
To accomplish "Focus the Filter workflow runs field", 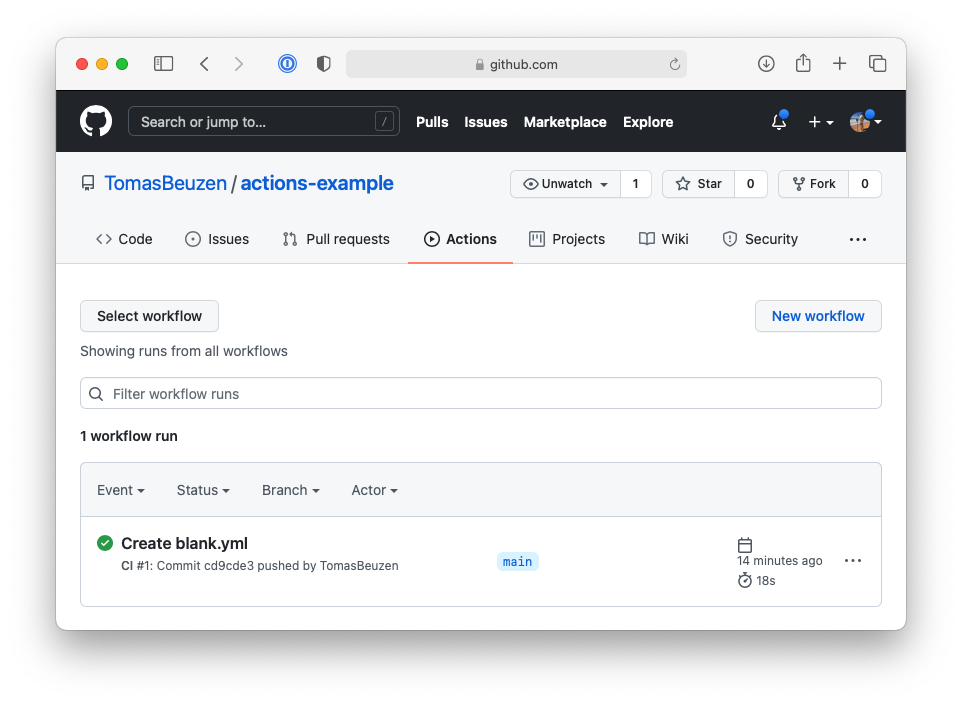I will click(x=480, y=393).
